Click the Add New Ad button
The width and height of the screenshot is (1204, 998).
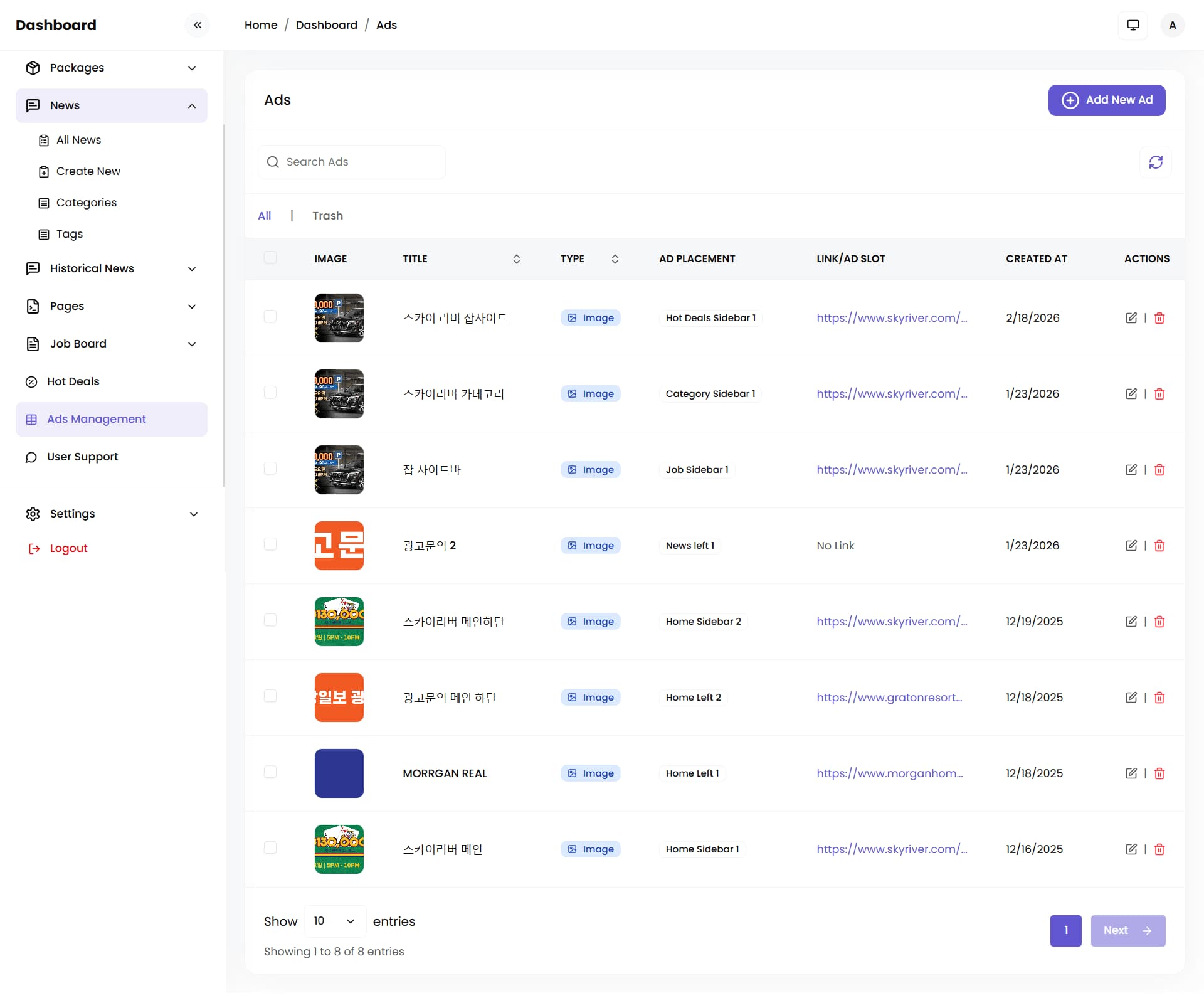(1106, 100)
